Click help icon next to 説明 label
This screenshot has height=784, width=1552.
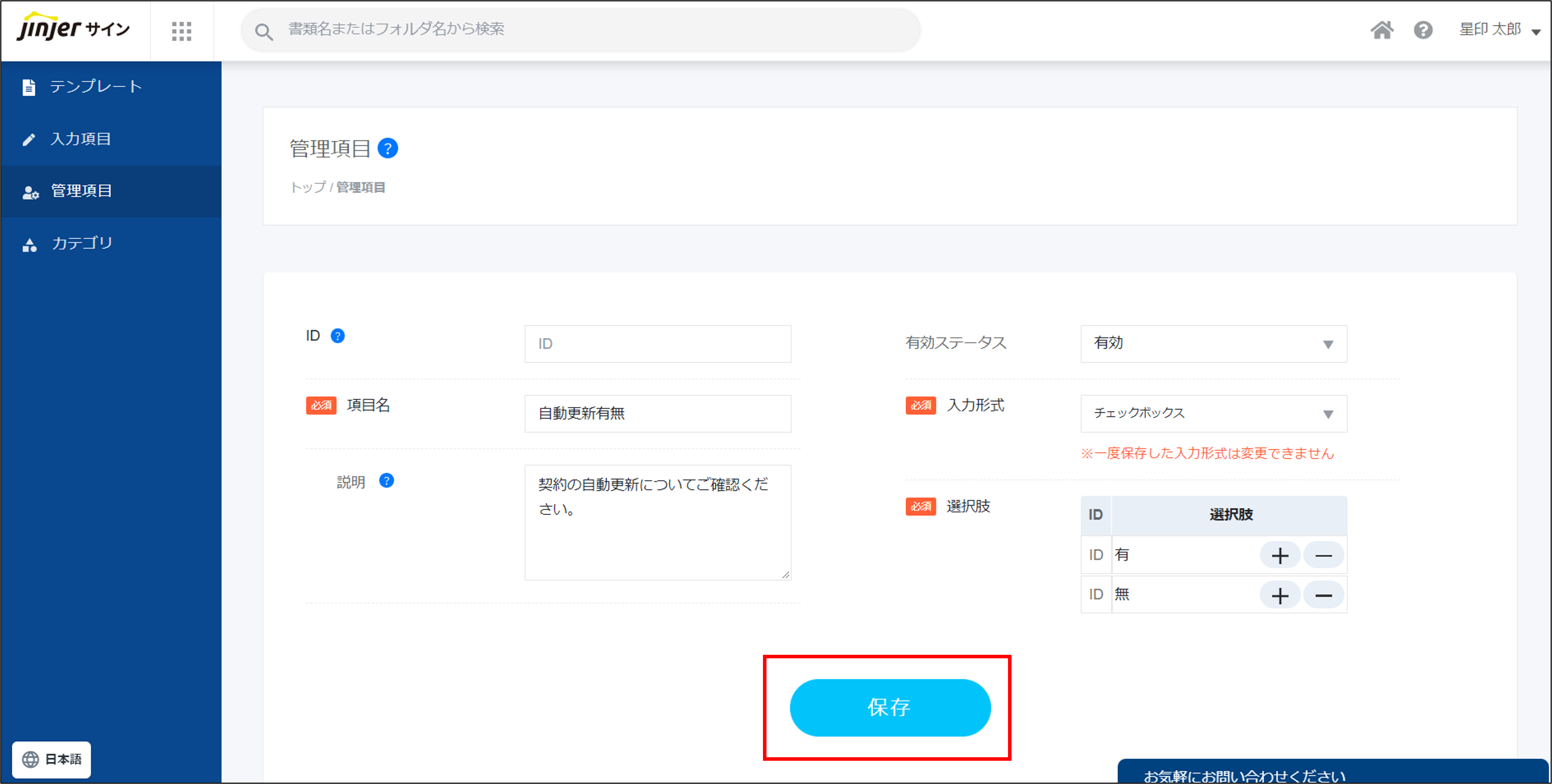point(386,481)
